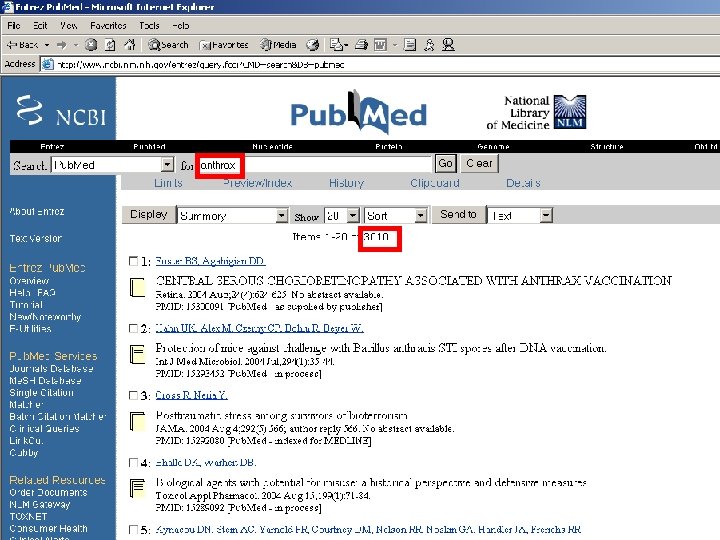Open the IE Search pane
The width and height of the screenshot is (720, 540).
pos(169,45)
